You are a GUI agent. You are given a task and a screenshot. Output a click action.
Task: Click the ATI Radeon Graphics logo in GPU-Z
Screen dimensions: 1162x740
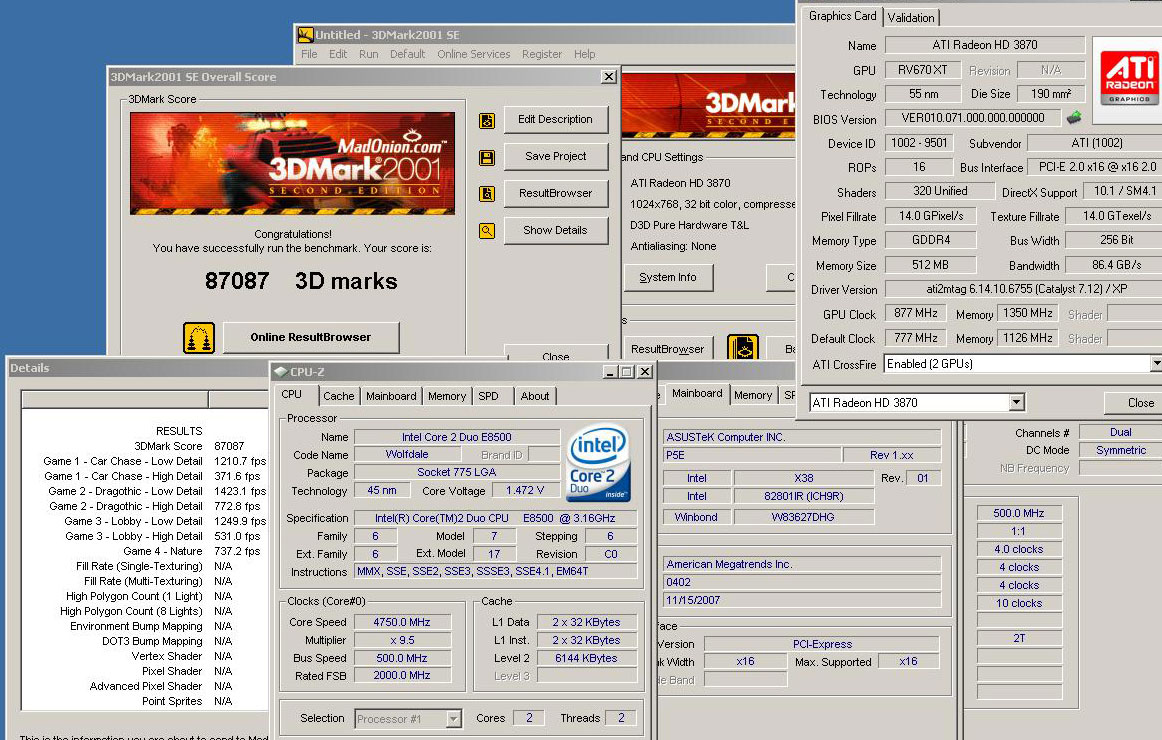tap(1129, 79)
